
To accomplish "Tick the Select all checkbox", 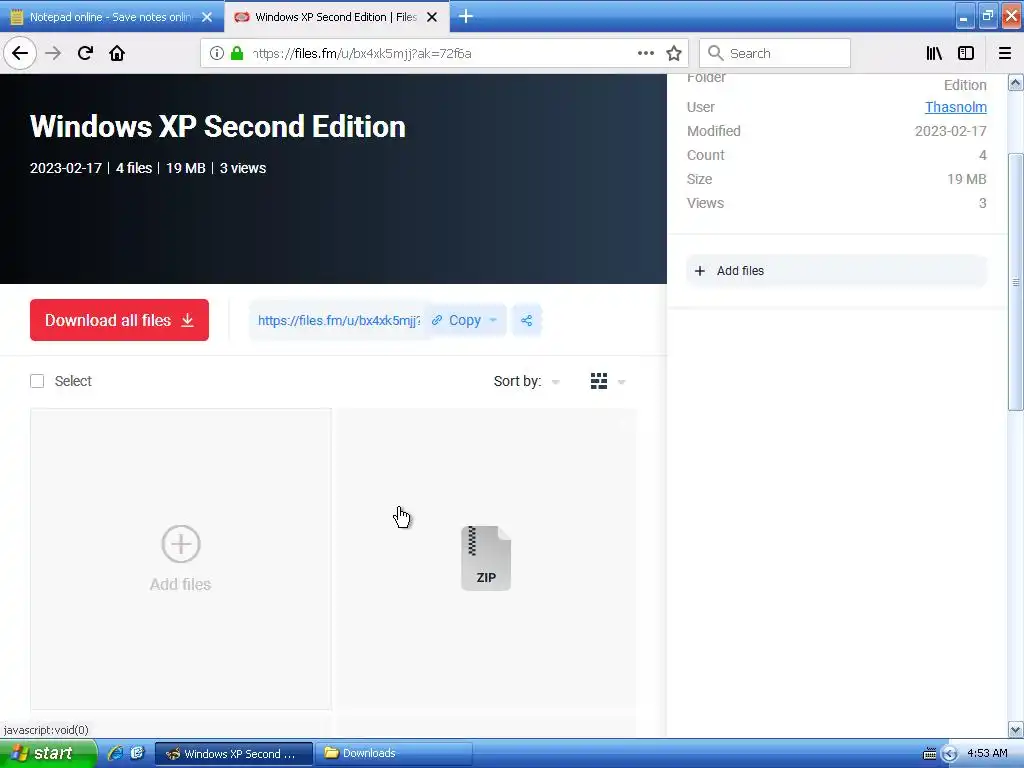I will coord(37,381).
